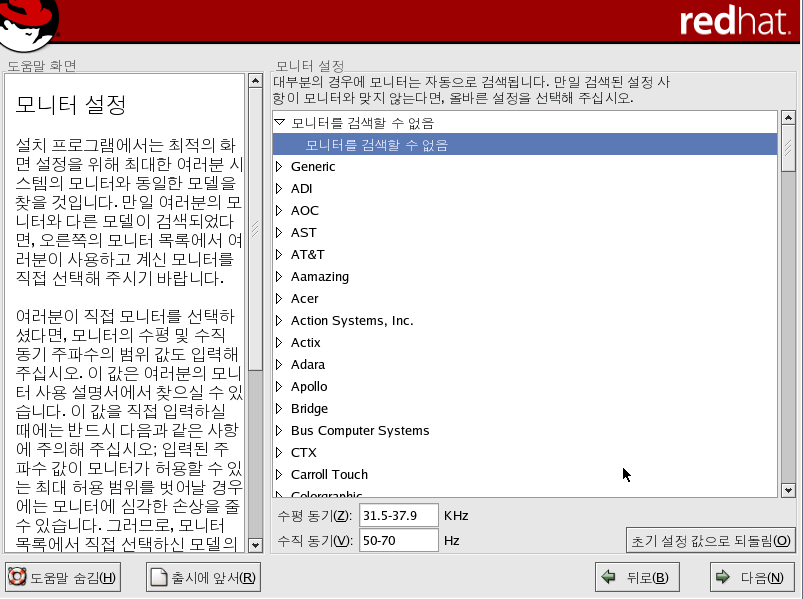Open release notes via 출시에 앞서 button
This screenshot has width=803, height=599.
[x=203, y=577]
